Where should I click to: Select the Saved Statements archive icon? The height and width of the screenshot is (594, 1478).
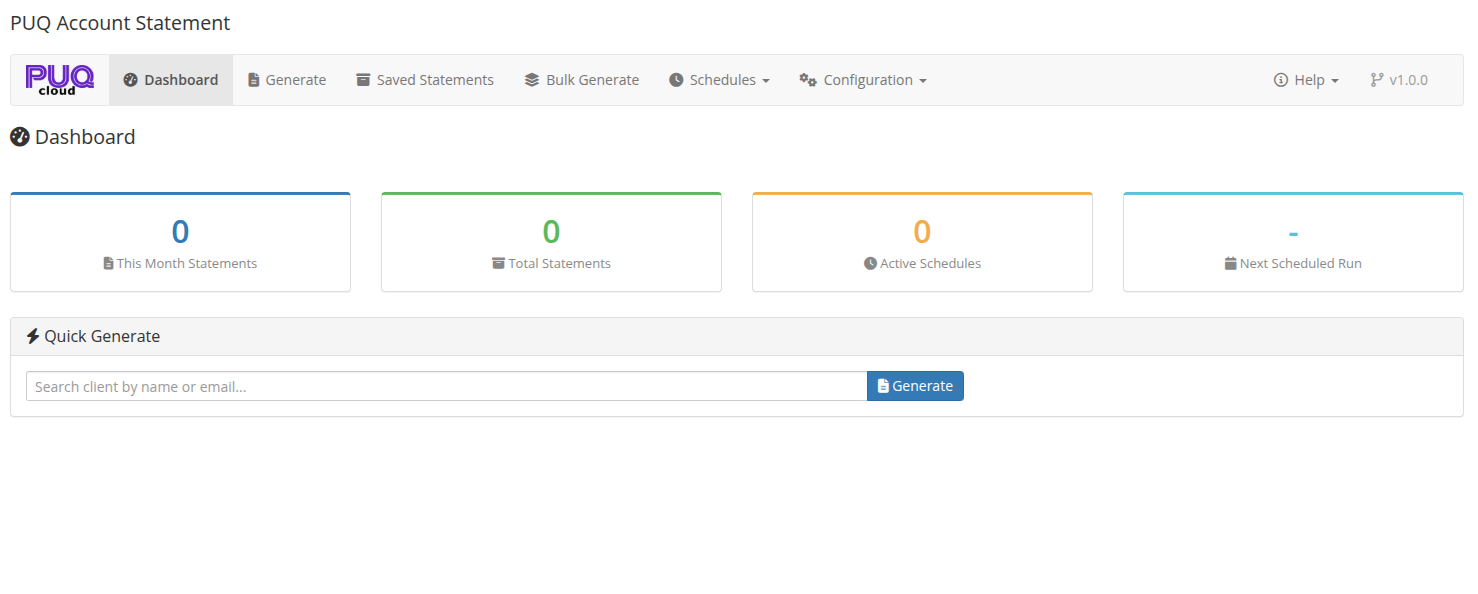tap(362, 79)
